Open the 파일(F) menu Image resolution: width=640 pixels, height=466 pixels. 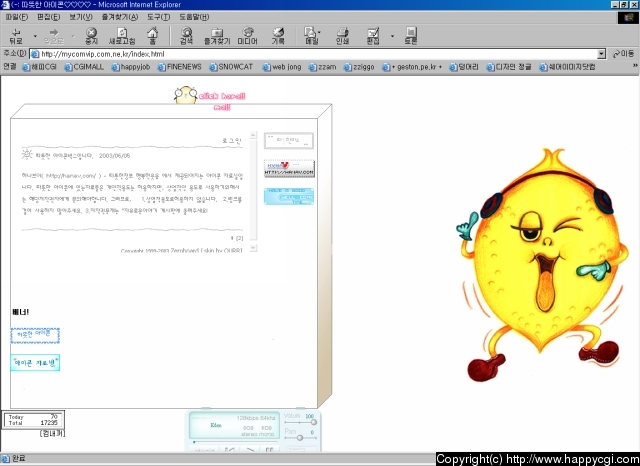click(17, 17)
